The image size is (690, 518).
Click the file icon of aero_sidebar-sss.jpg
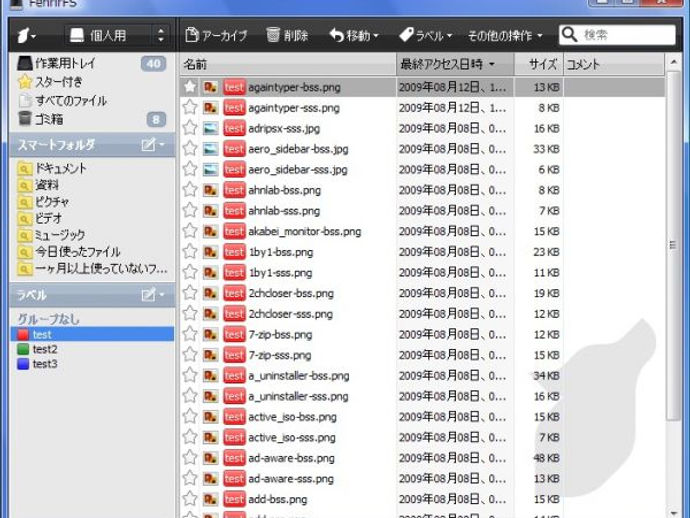click(x=211, y=169)
